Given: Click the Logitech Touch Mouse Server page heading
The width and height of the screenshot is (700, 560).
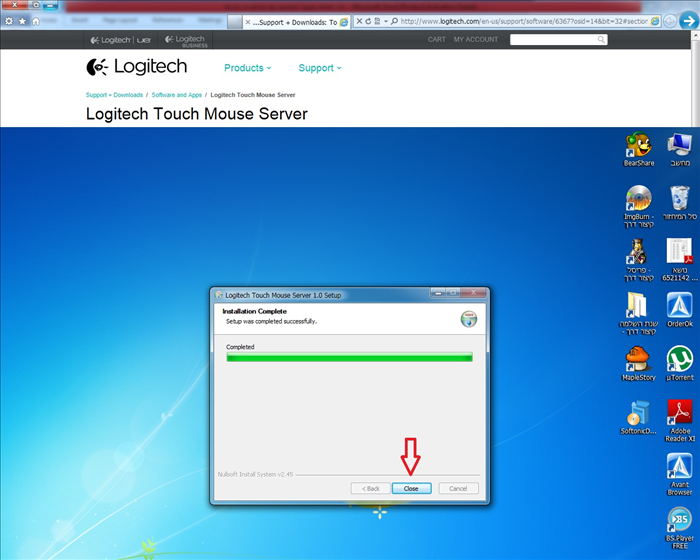Looking at the screenshot, I should tap(196, 114).
